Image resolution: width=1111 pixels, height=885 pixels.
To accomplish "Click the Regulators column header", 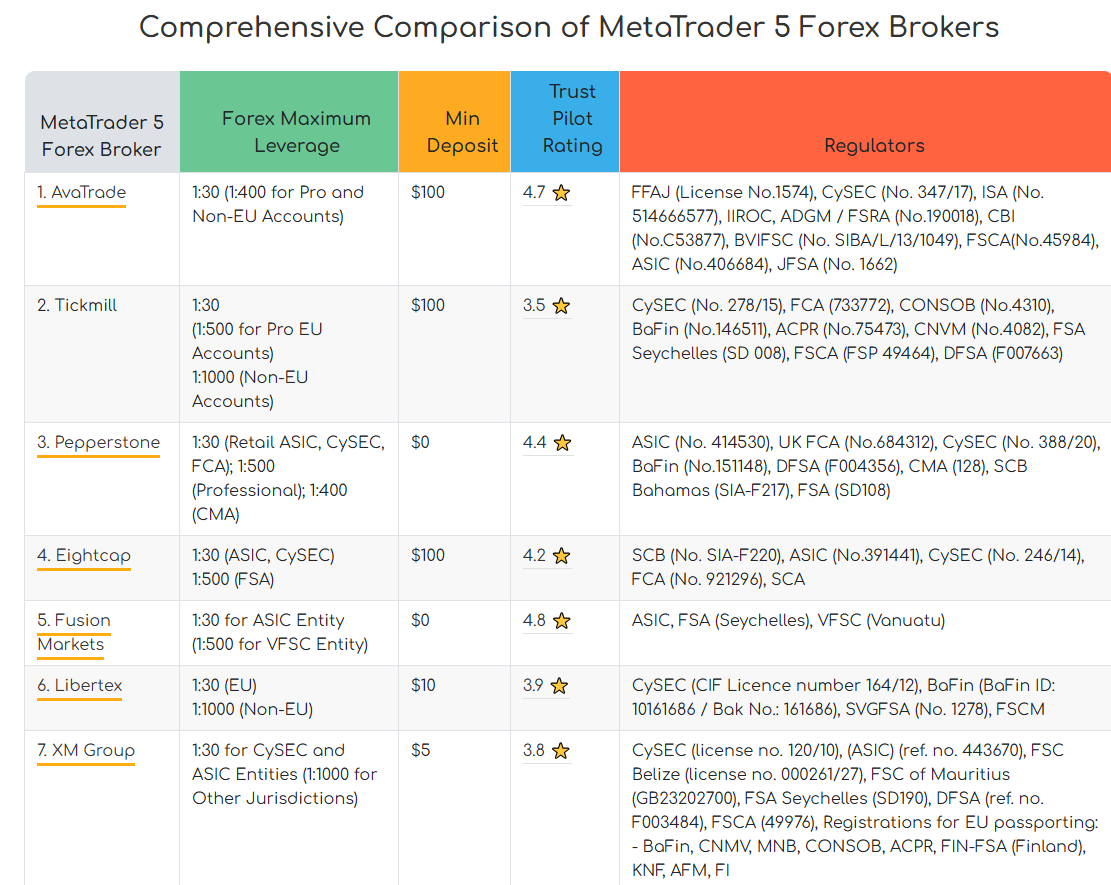I will (x=874, y=146).
